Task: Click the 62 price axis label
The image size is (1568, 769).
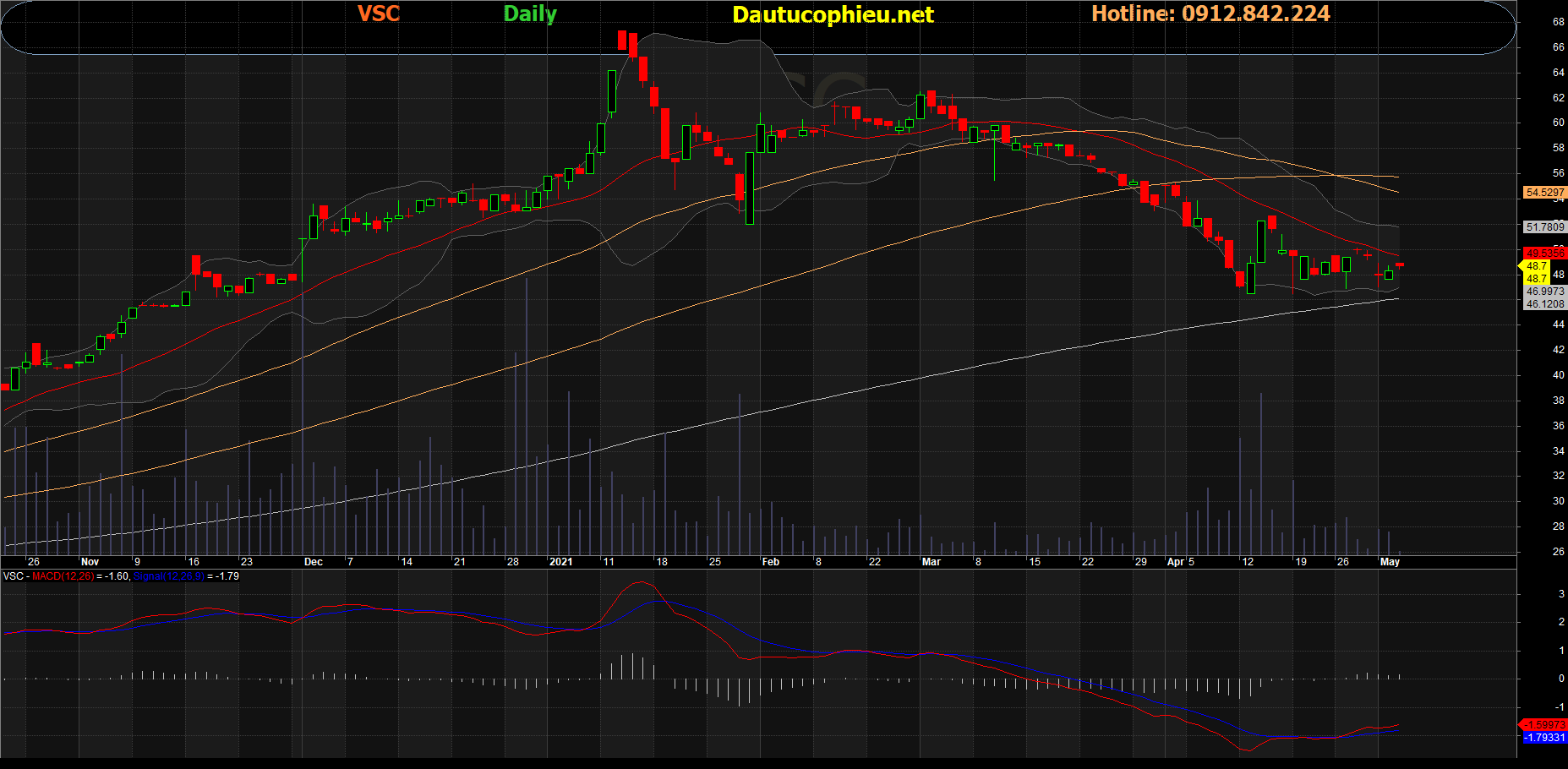Action: [x=1559, y=98]
